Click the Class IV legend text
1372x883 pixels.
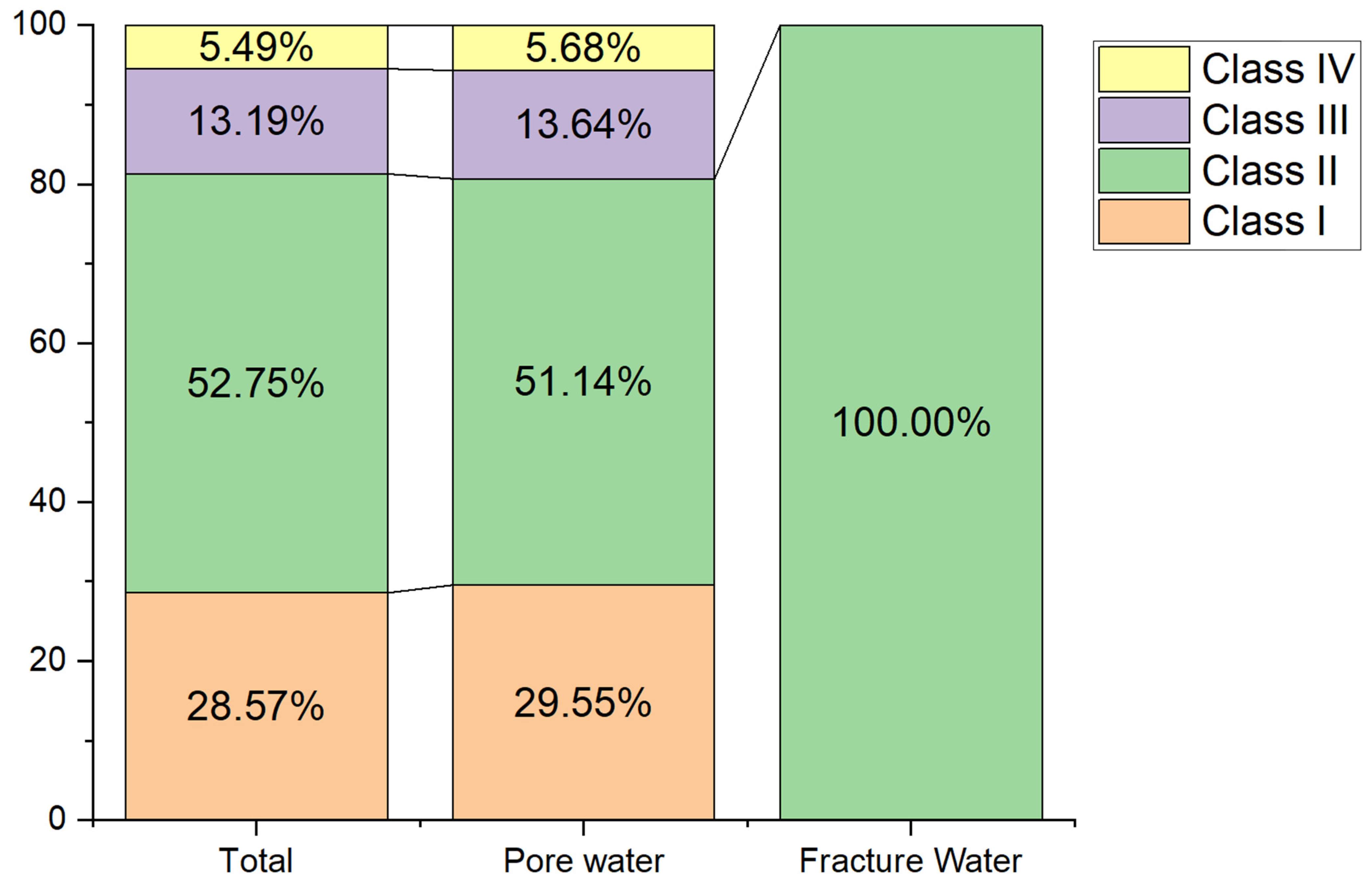tap(1278, 69)
